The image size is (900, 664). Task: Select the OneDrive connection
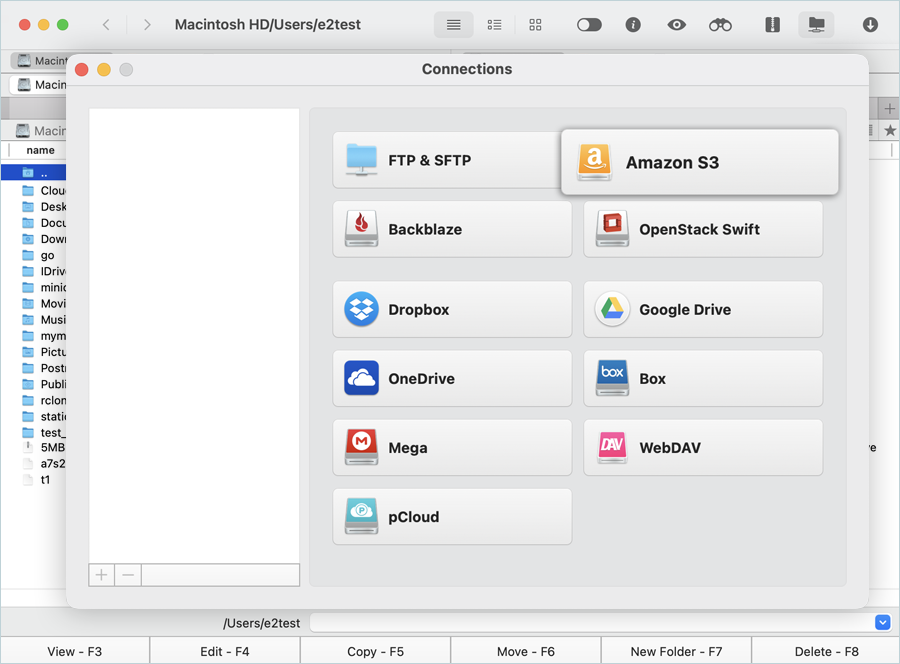click(452, 378)
